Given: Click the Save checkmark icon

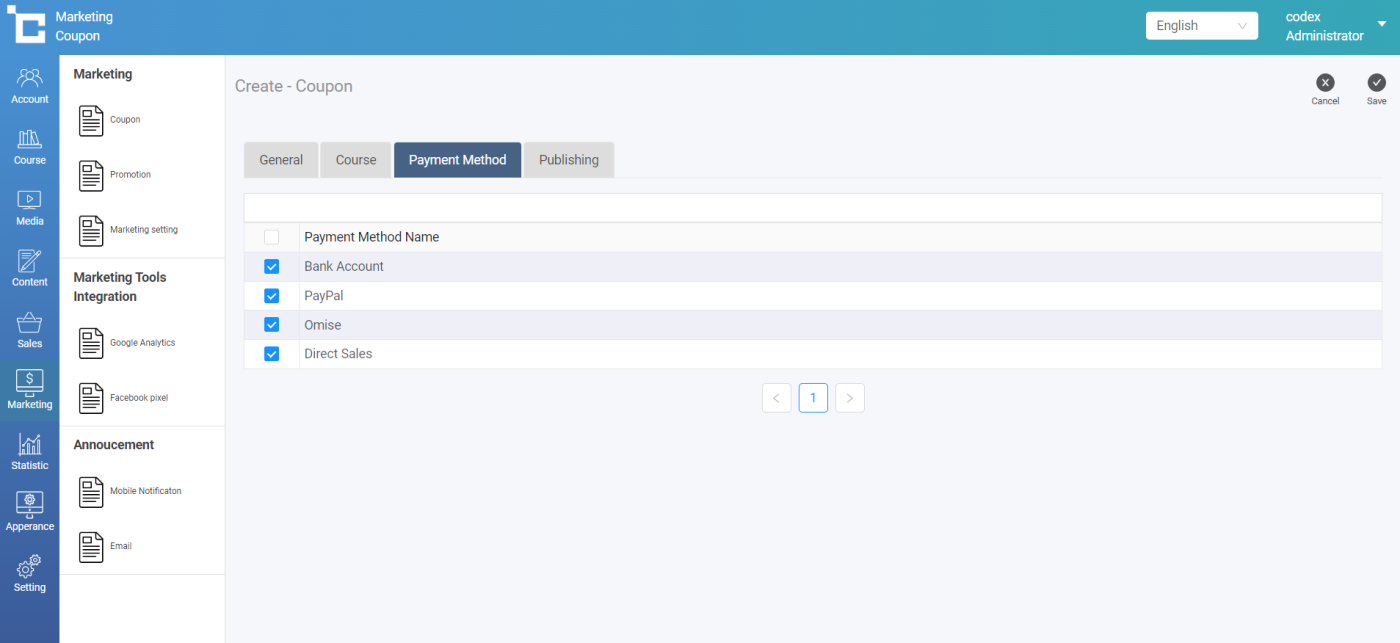Looking at the screenshot, I should click(1377, 84).
